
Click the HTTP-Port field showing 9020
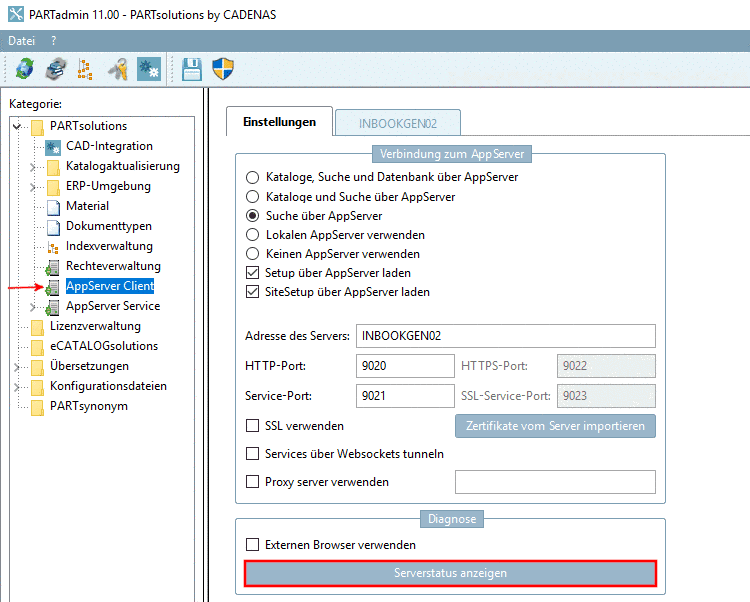[x=405, y=366]
